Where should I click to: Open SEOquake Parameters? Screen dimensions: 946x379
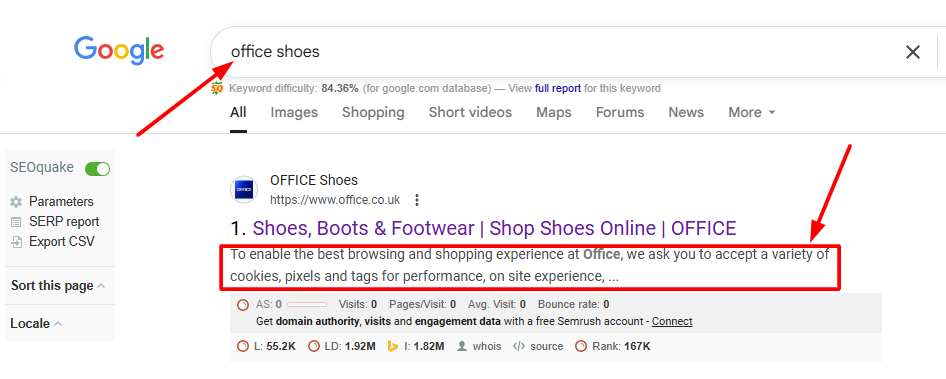click(61, 202)
